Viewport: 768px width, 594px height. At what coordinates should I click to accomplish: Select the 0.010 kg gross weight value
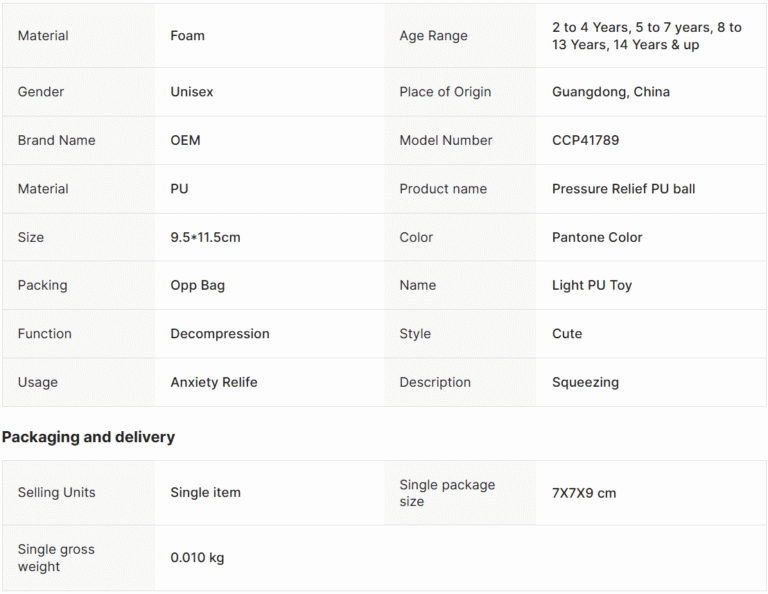click(197, 558)
